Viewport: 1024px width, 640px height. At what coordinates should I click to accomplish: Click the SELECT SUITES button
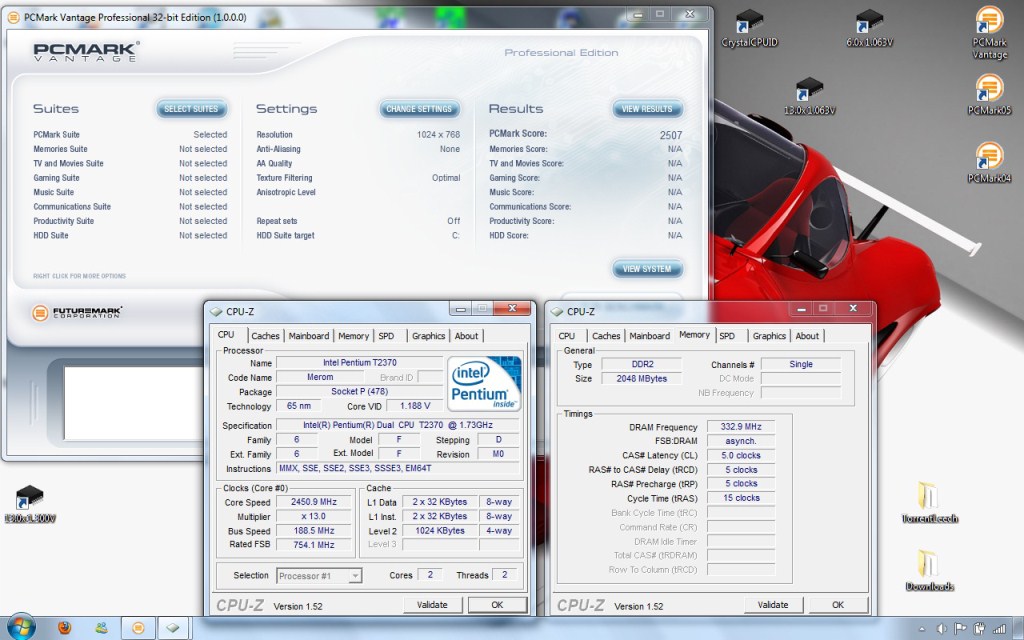click(x=191, y=109)
